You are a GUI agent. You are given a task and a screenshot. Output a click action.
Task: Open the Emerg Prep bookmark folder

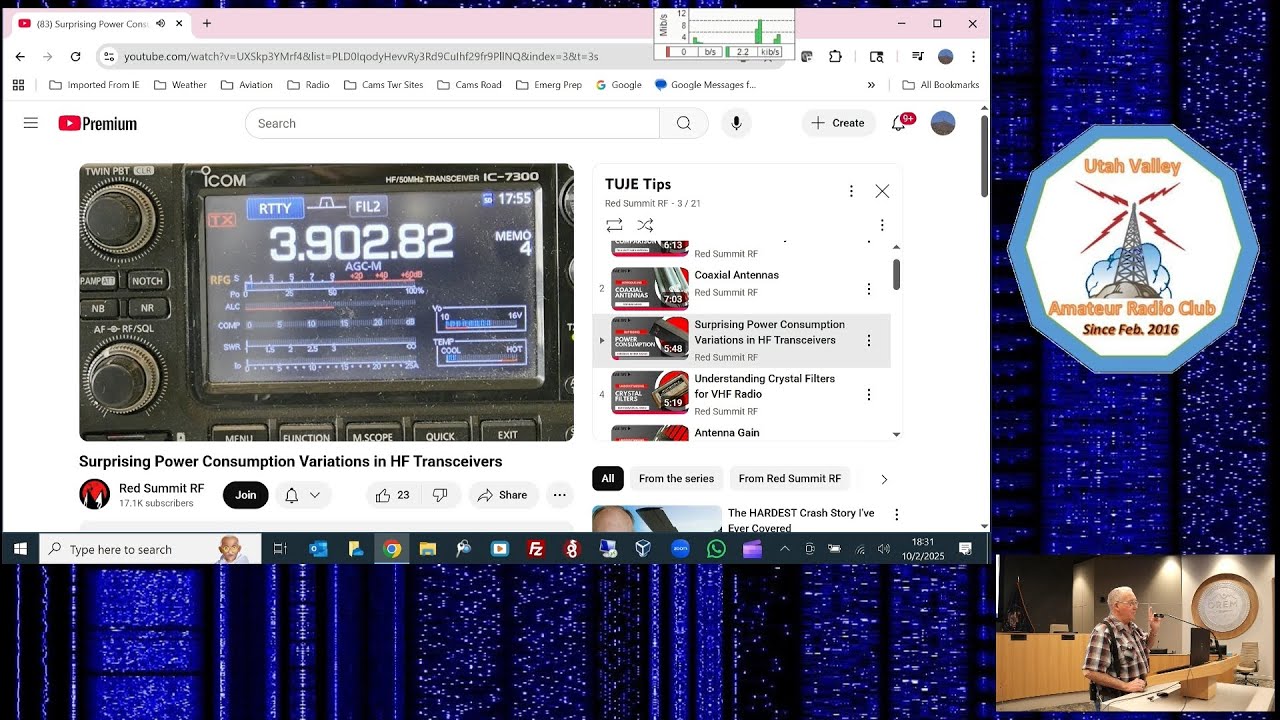click(x=549, y=85)
